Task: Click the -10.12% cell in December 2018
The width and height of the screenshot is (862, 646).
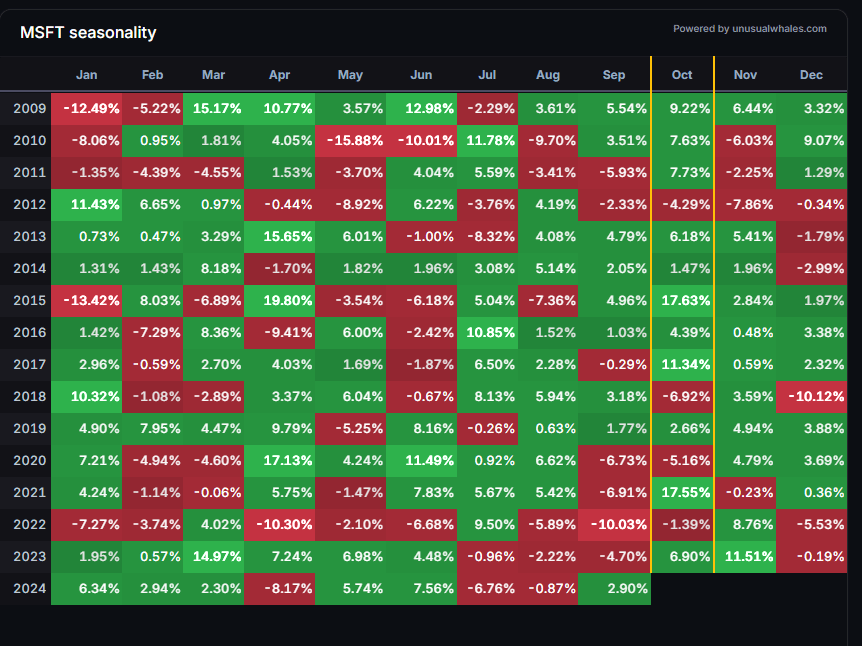Action: (x=811, y=396)
